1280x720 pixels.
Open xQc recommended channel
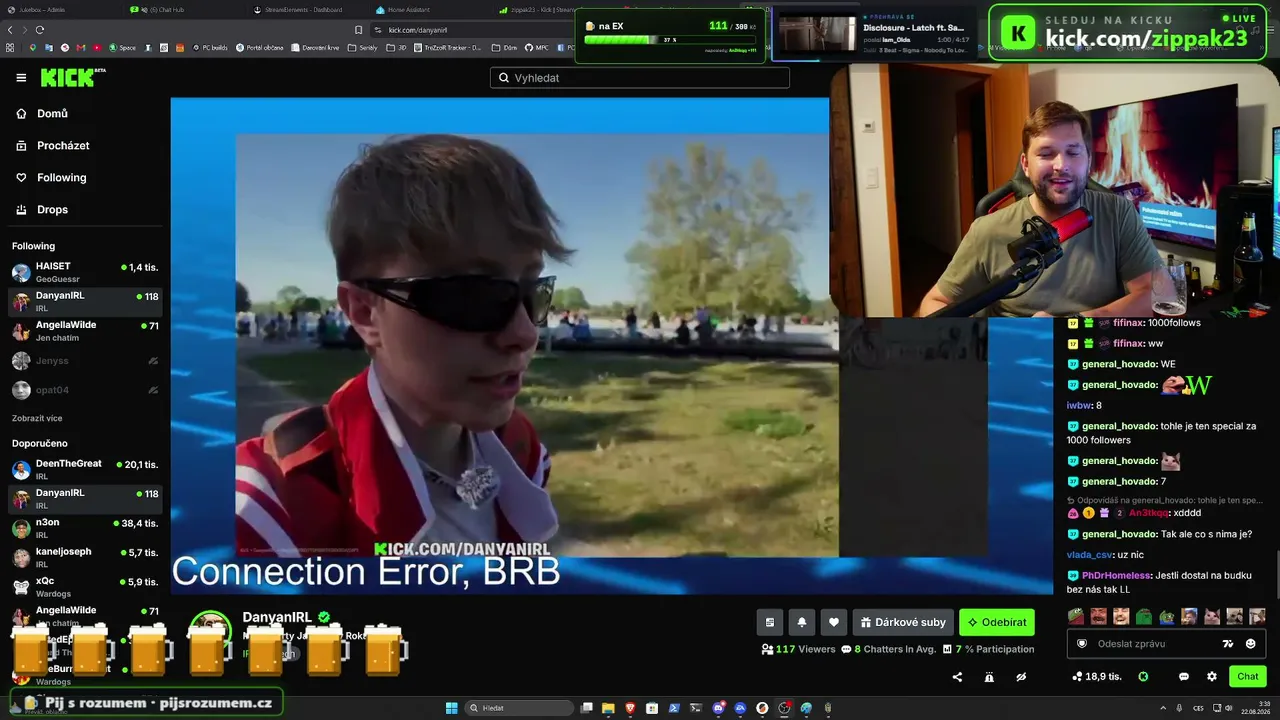click(85, 586)
